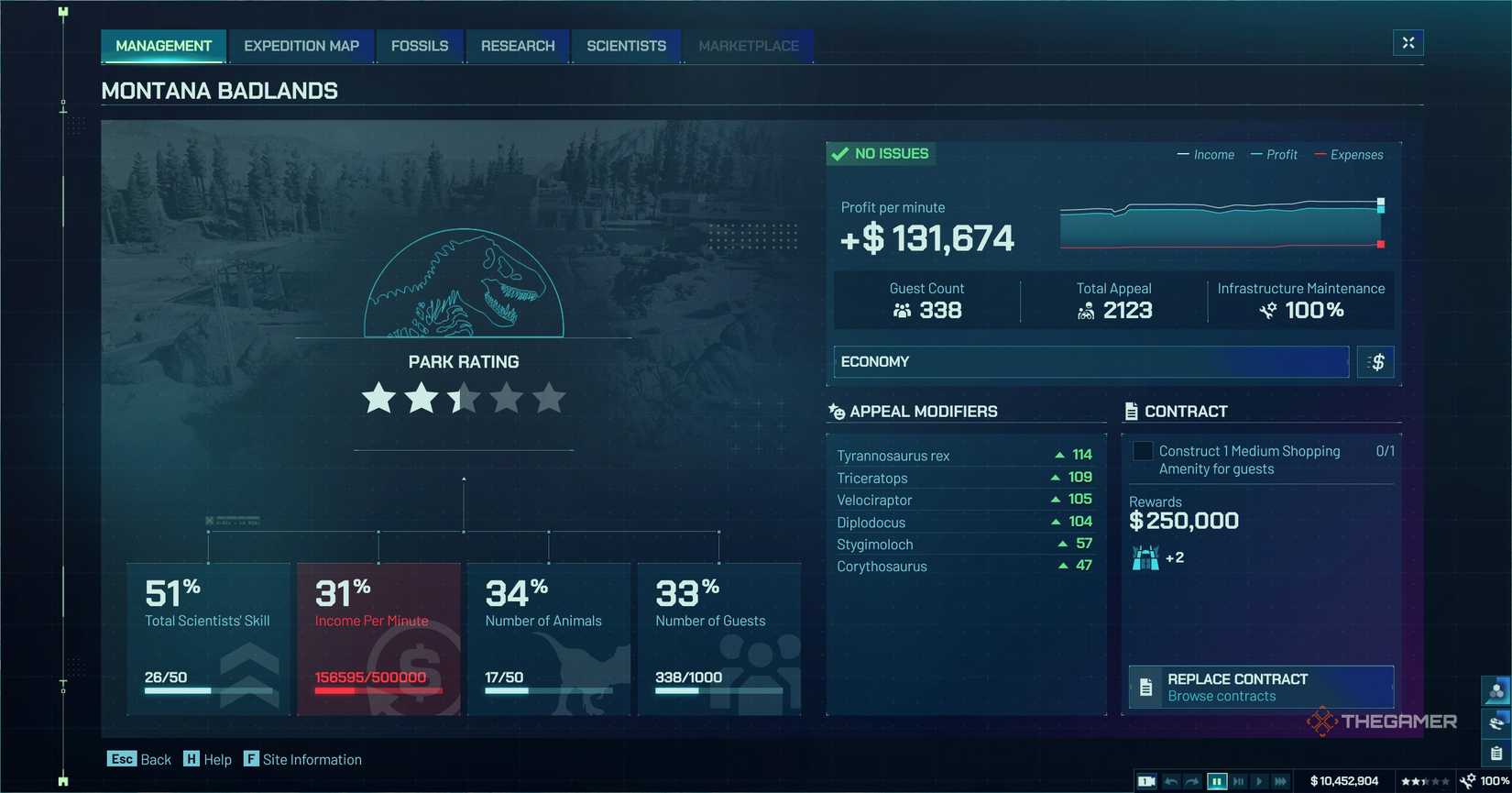Click the wrench maintenance icon in status bar
The width and height of the screenshot is (1512, 793).
(1468, 781)
